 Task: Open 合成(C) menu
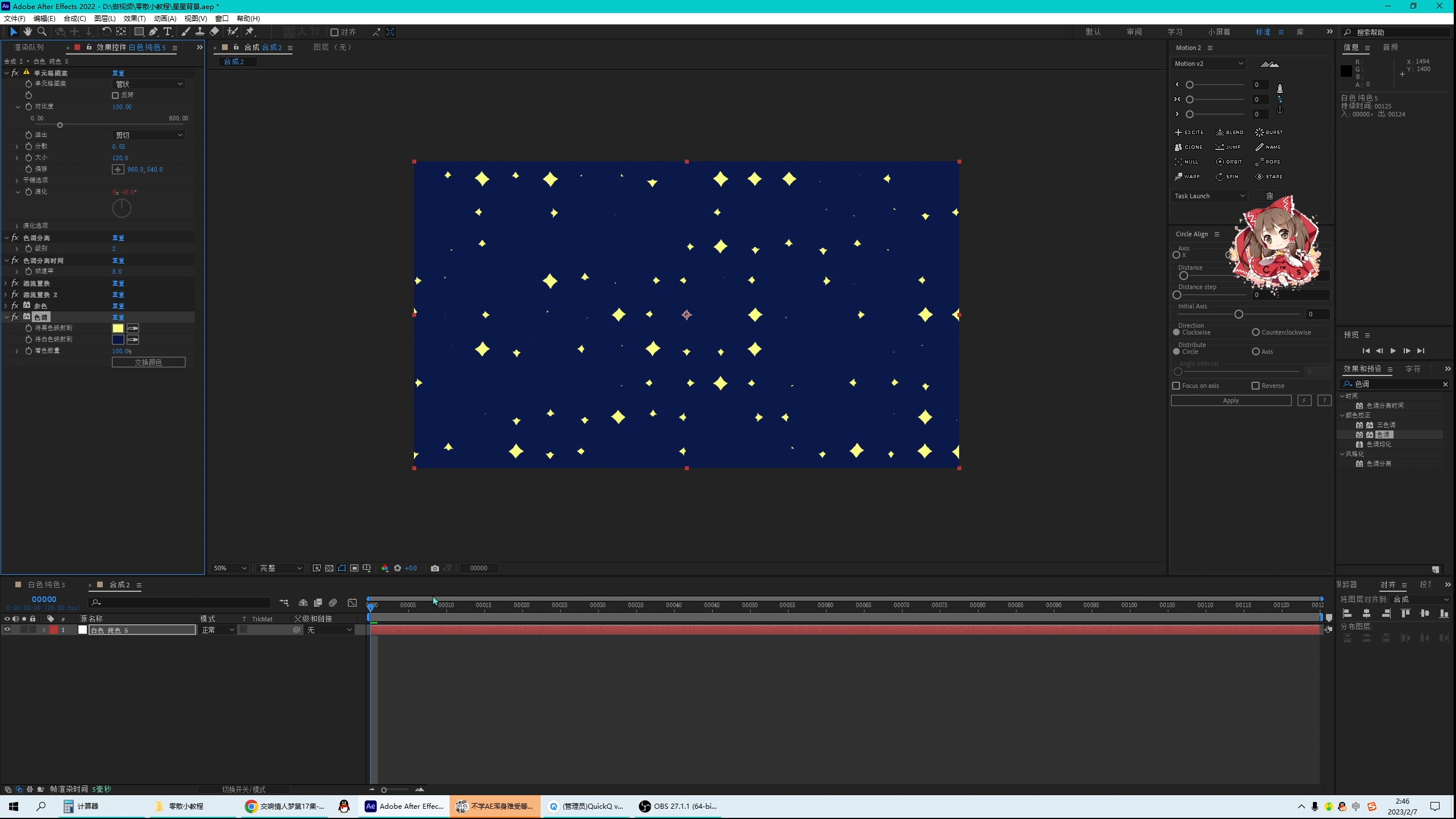click(74, 18)
